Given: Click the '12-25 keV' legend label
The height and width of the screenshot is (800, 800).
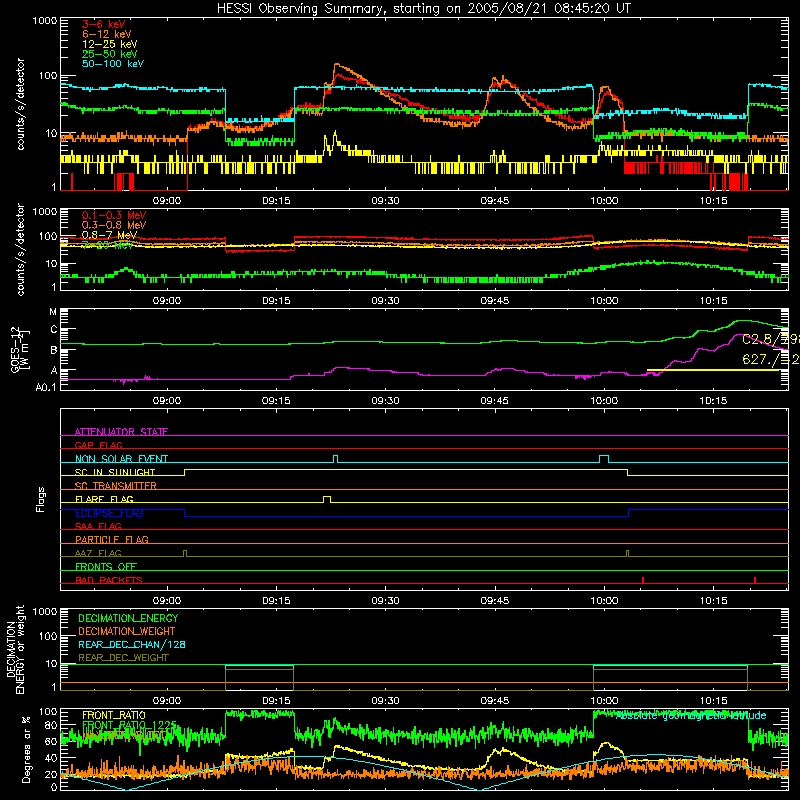Looking at the screenshot, I should point(110,44).
